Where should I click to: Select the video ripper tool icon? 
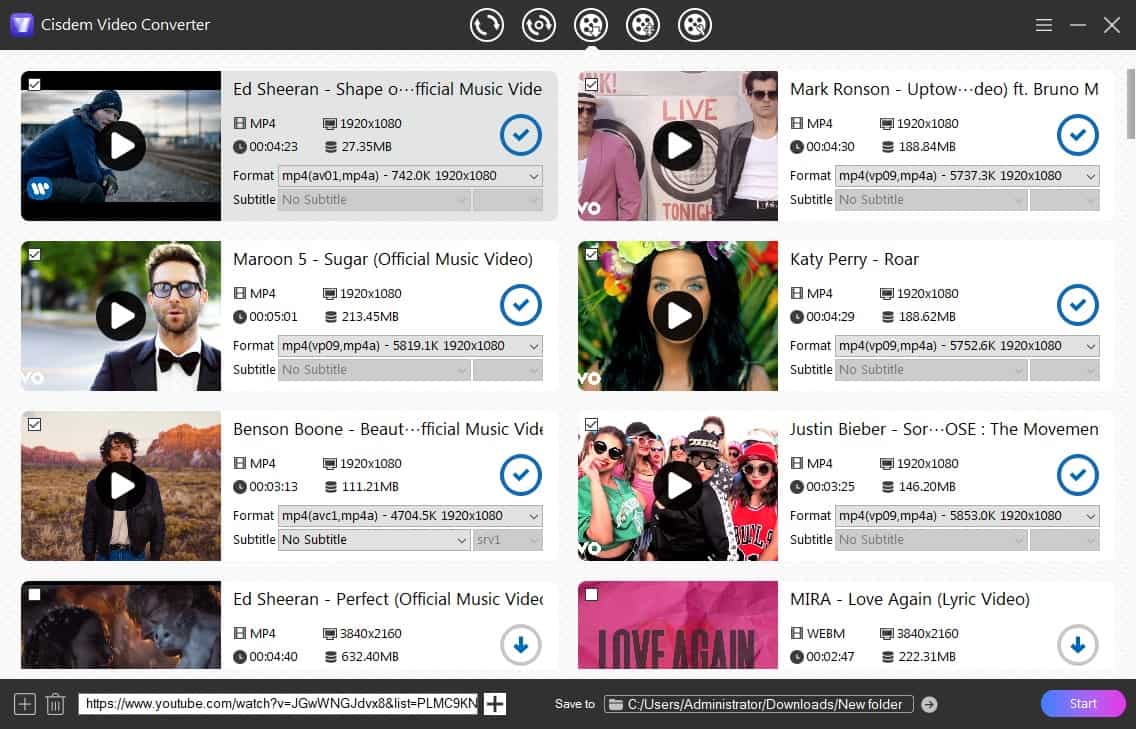[x=539, y=25]
